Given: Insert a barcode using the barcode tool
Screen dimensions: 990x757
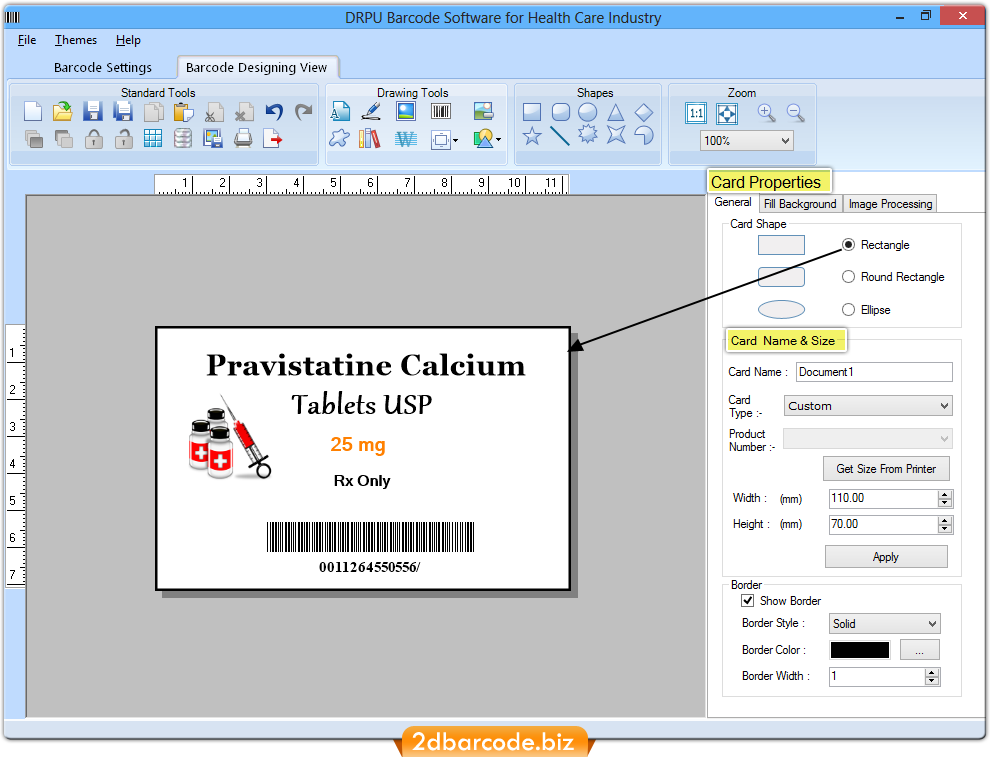Looking at the screenshot, I should [x=441, y=112].
